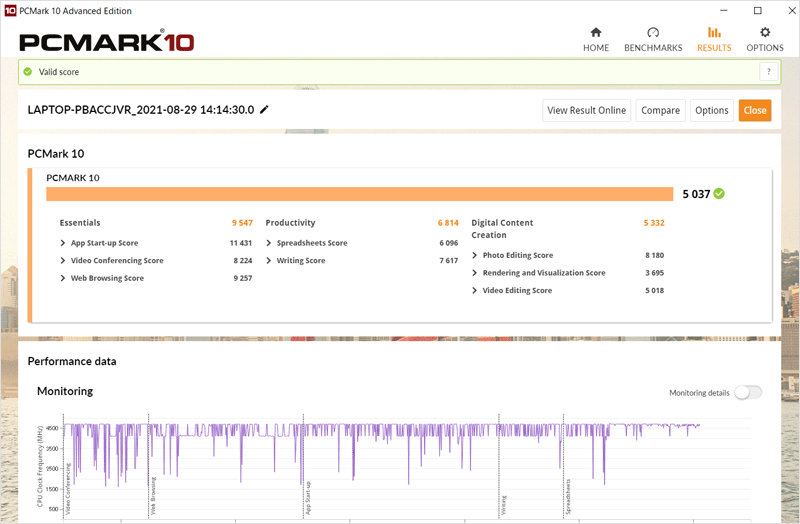Expand Video Conferencing Score
The height and width of the screenshot is (524, 800).
pos(64,261)
